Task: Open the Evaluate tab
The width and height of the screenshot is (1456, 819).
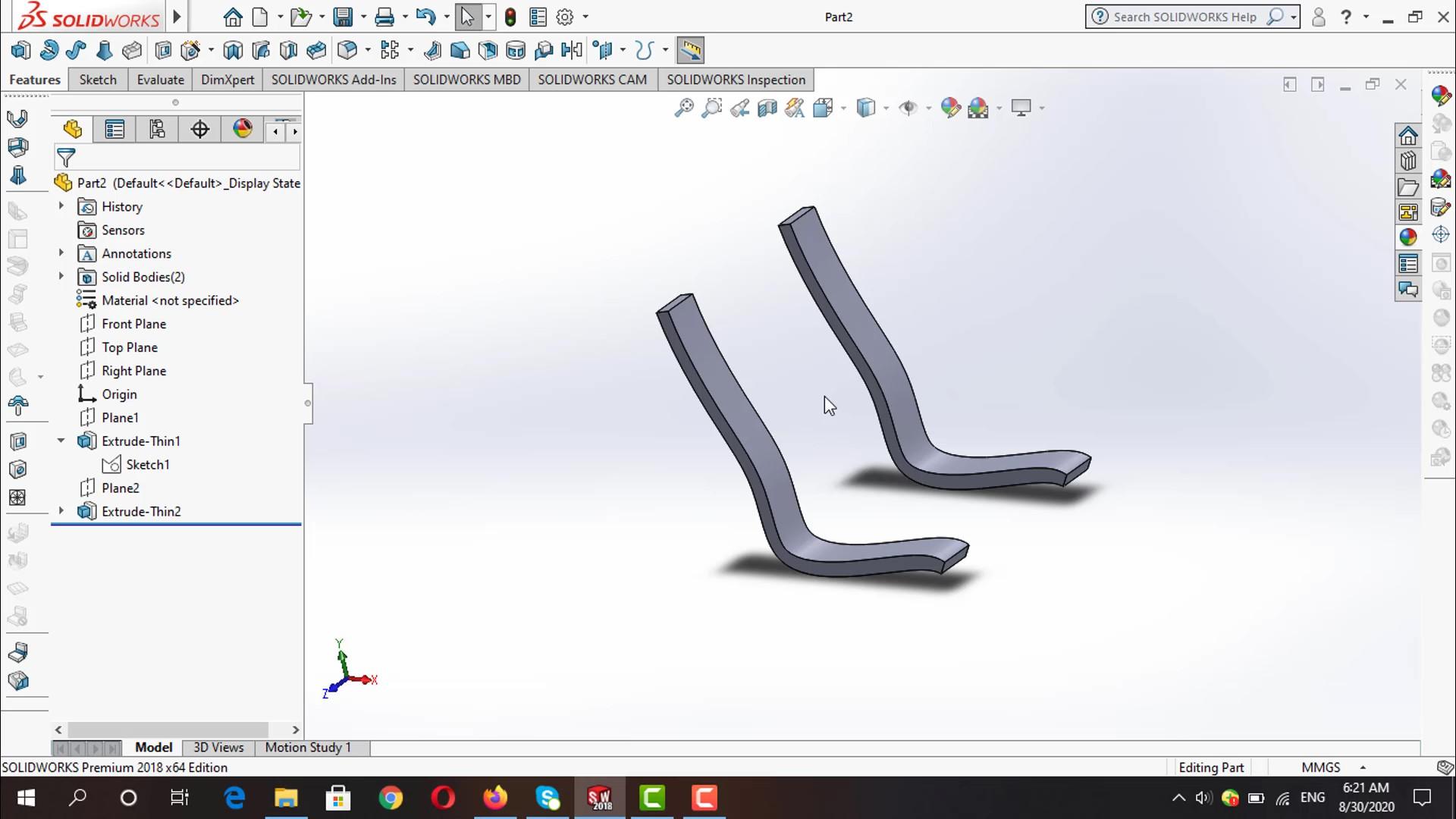Action: pos(160,80)
